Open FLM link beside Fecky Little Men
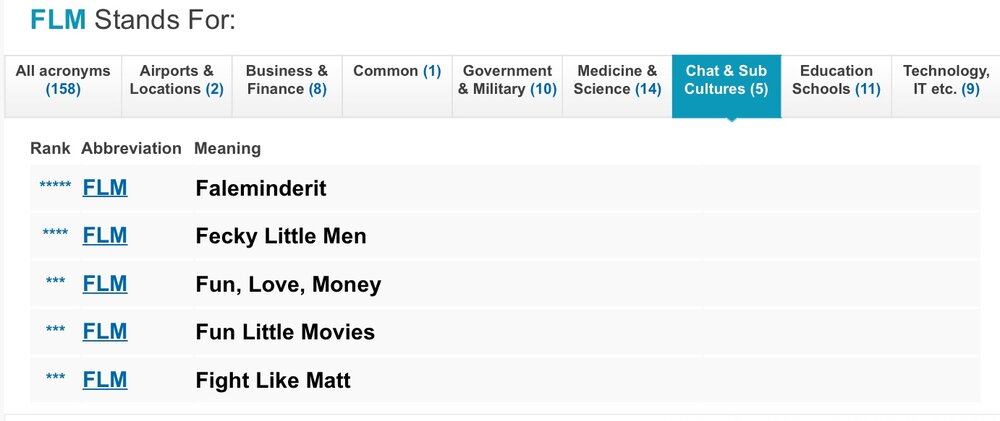Viewport: 1000px width, 421px height. 105,235
